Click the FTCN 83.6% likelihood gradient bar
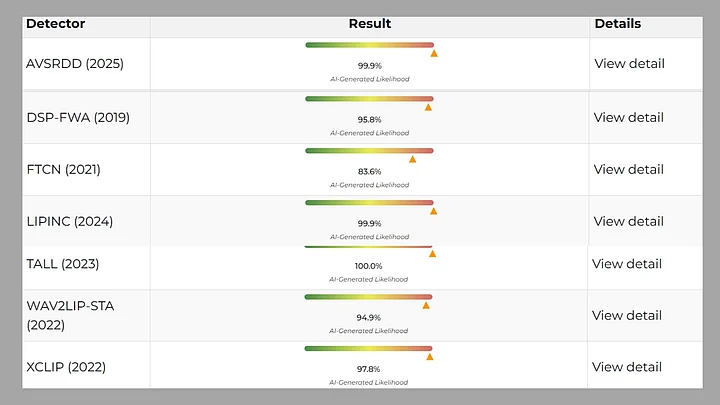The image size is (720, 405). (369, 150)
